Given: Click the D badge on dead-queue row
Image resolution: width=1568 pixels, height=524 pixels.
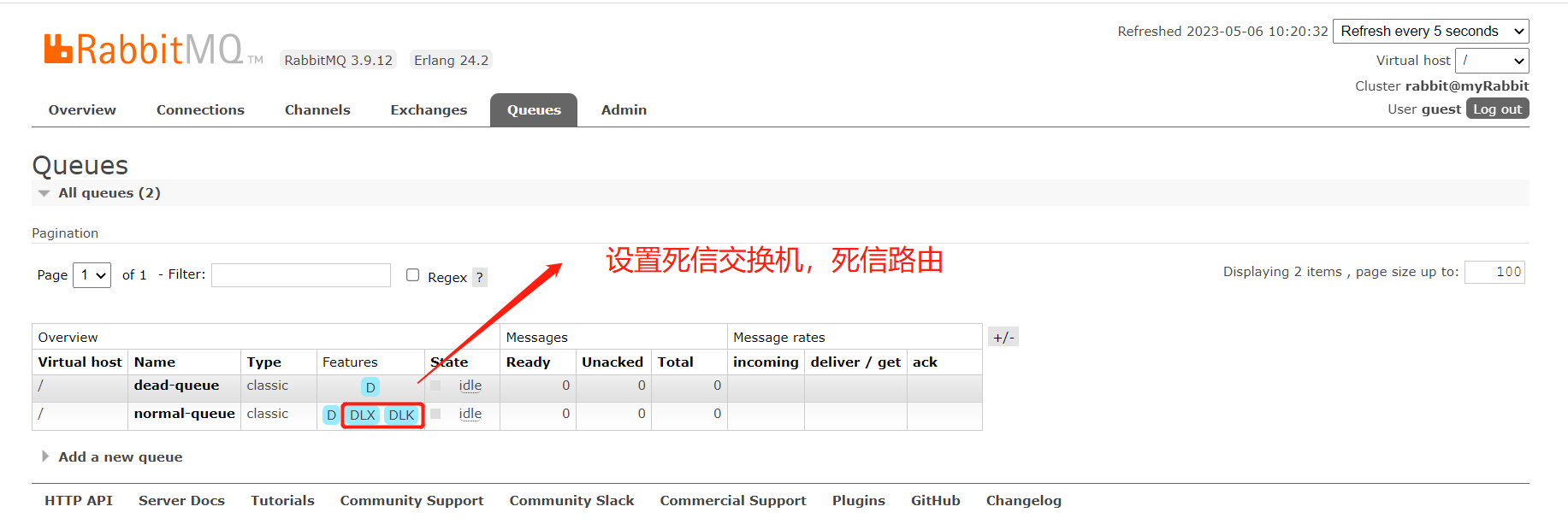Looking at the screenshot, I should tap(370, 387).
